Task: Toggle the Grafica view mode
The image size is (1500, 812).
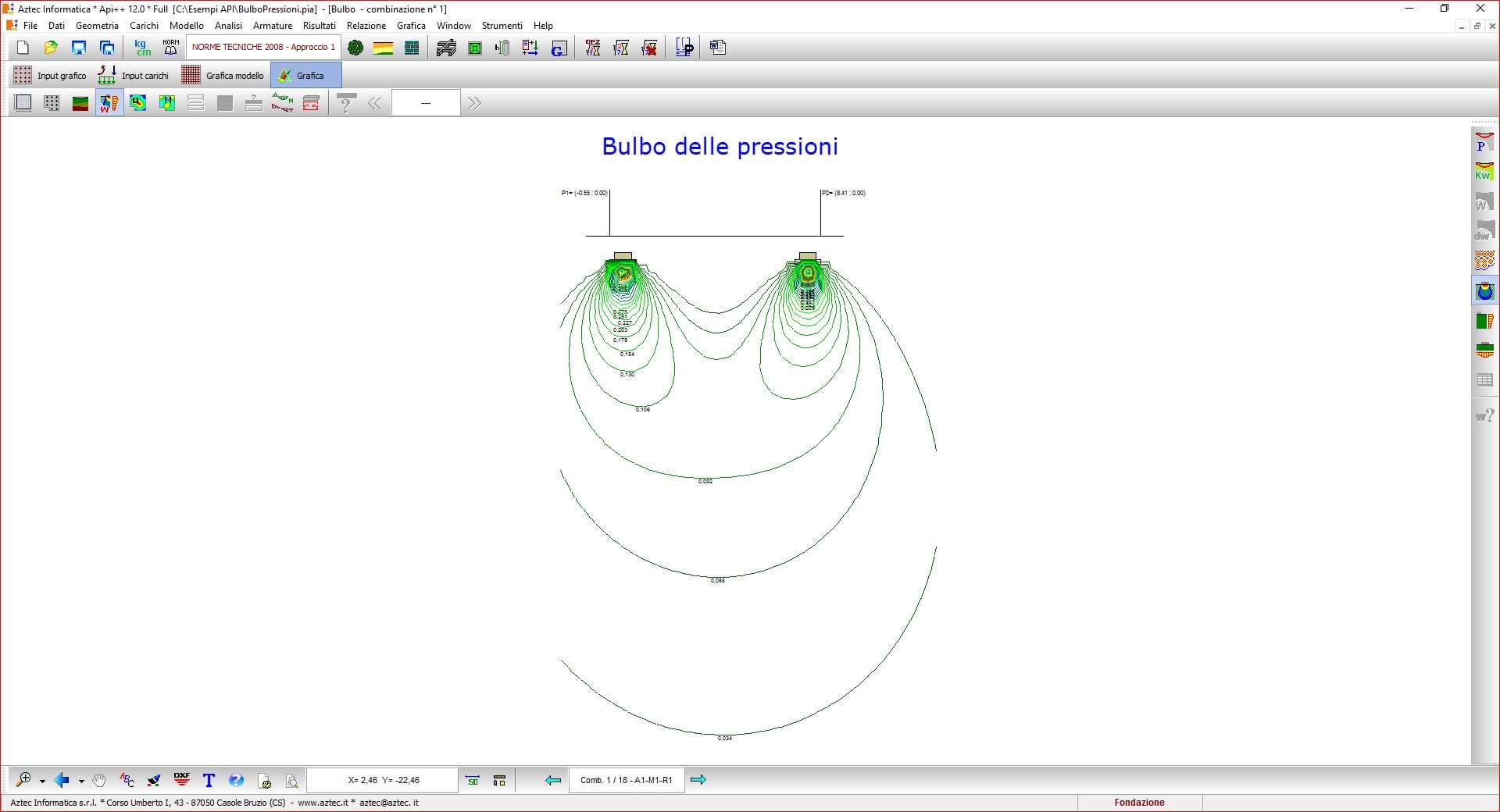Action: click(x=305, y=76)
